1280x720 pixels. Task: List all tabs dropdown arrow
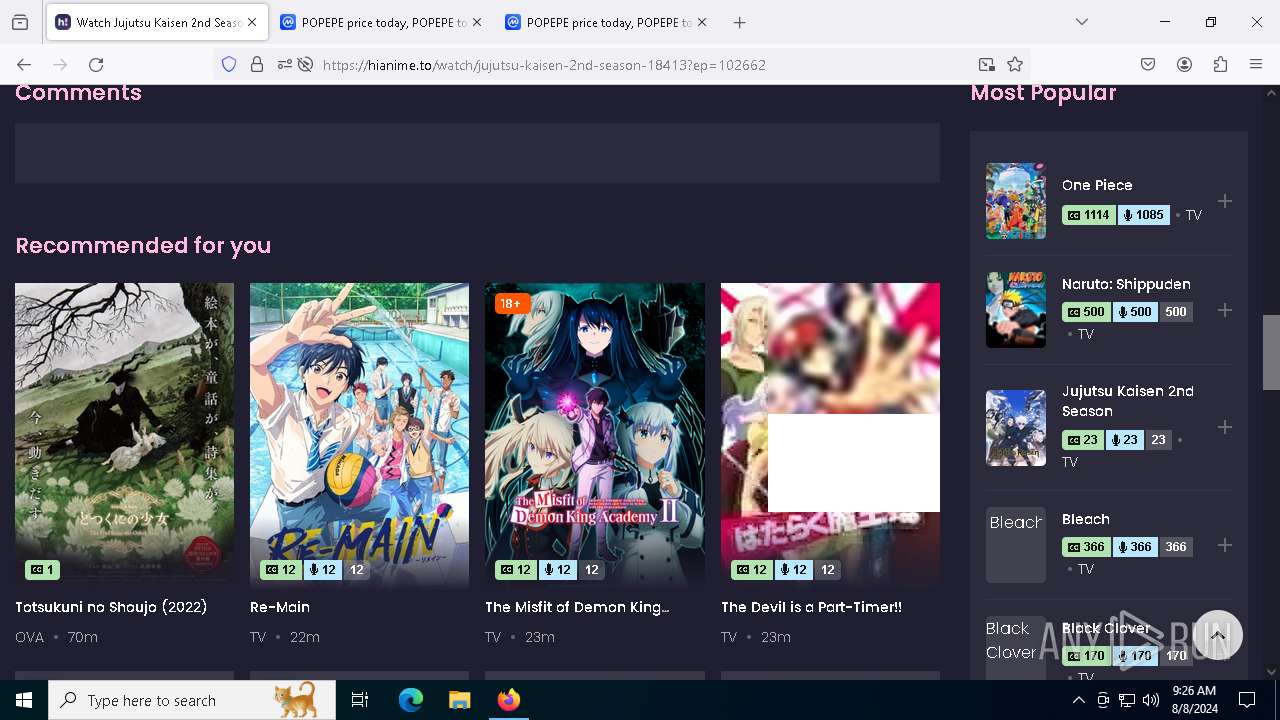(x=1081, y=22)
